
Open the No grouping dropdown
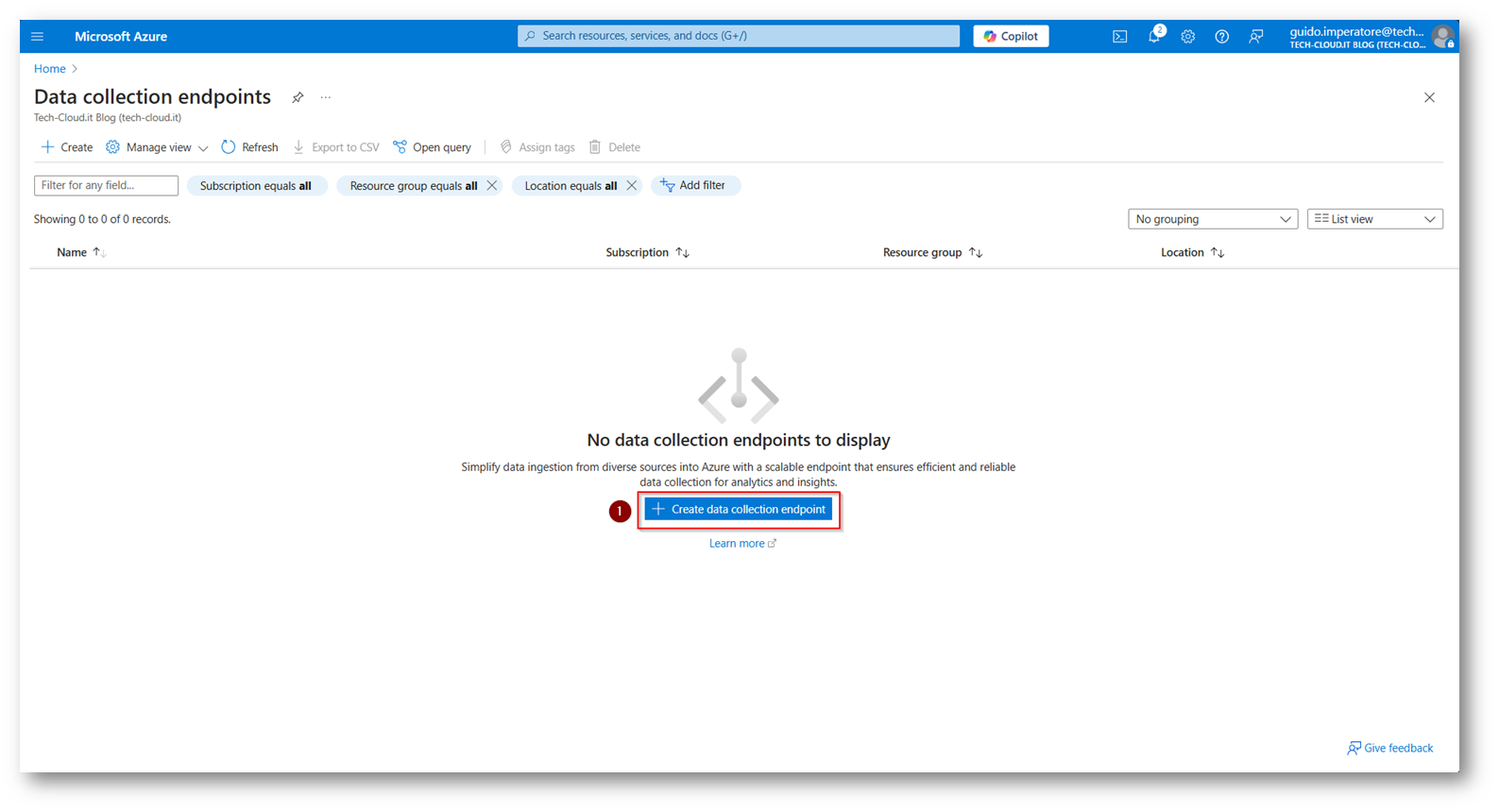[x=1213, y=219]
